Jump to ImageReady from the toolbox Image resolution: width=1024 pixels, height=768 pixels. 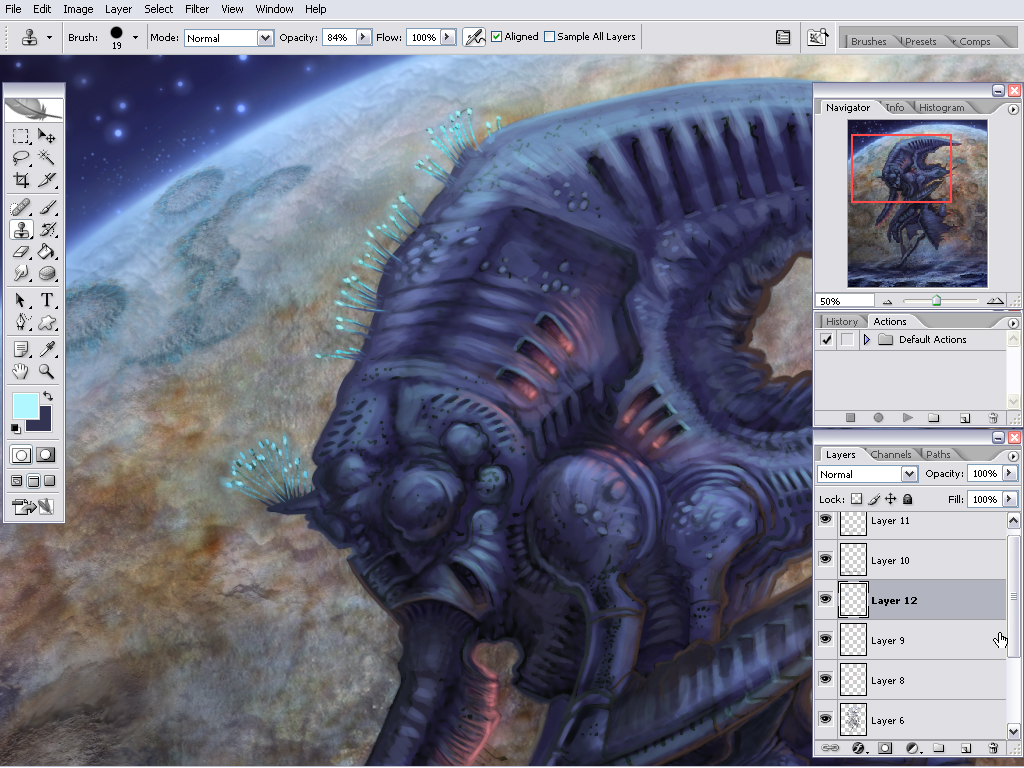point(33,507)
